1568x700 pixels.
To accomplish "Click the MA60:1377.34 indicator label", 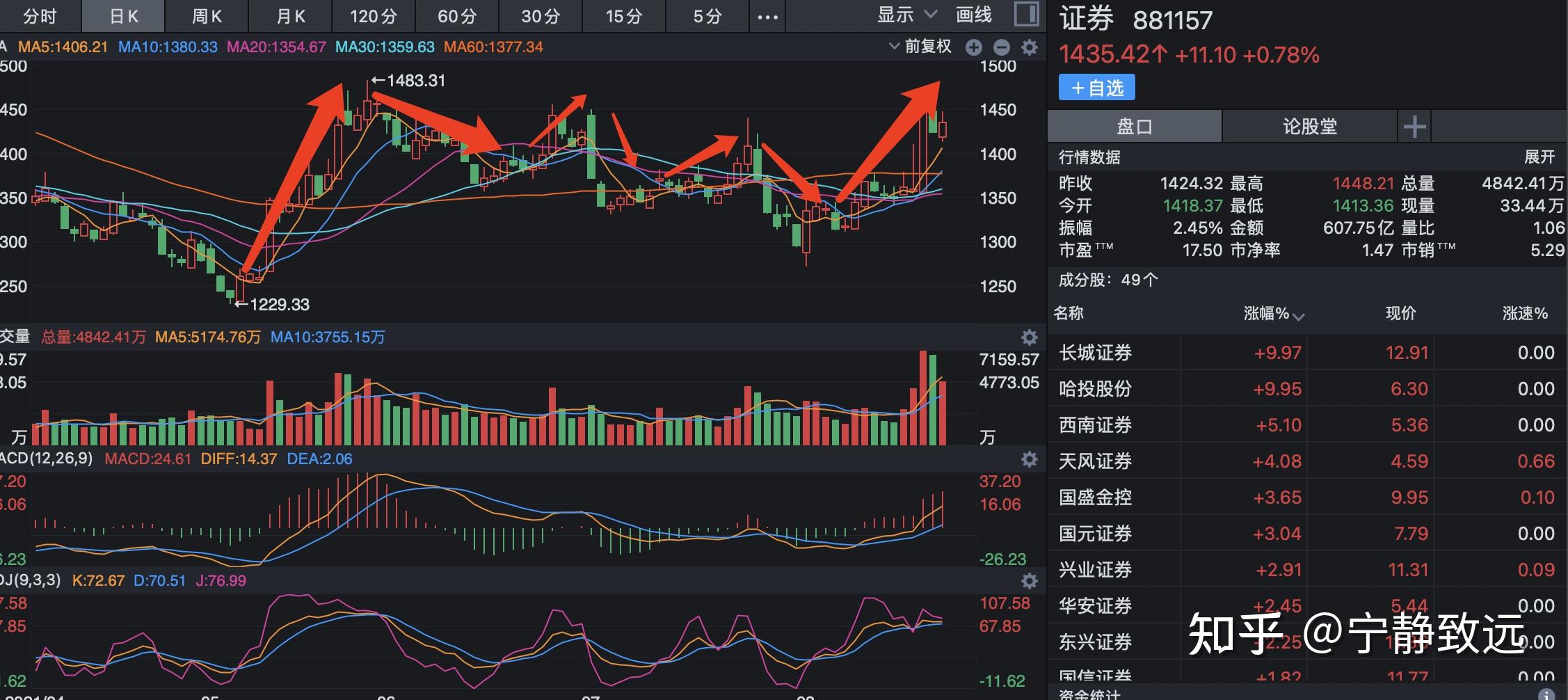I will 493,47.
